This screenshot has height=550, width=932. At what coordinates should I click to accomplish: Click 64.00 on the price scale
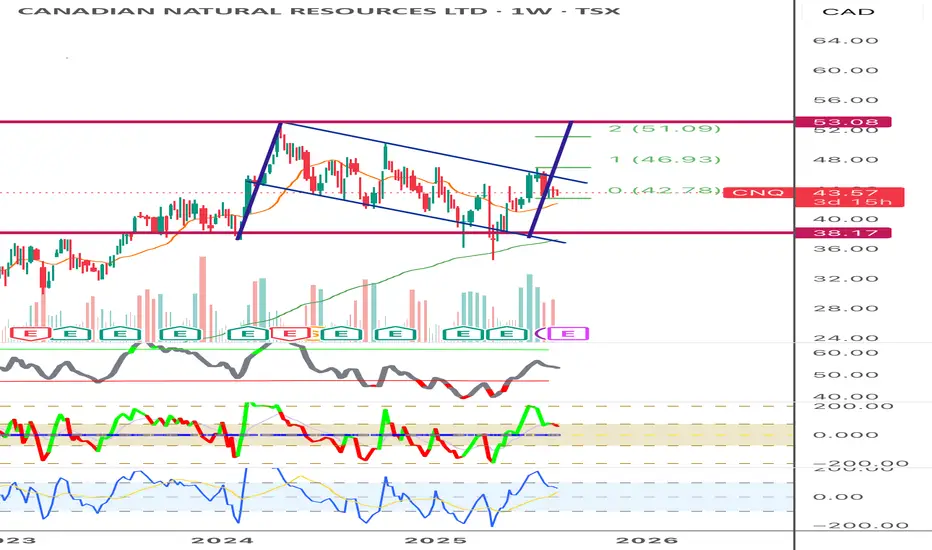pyautogui.click(x=845, y=40)
